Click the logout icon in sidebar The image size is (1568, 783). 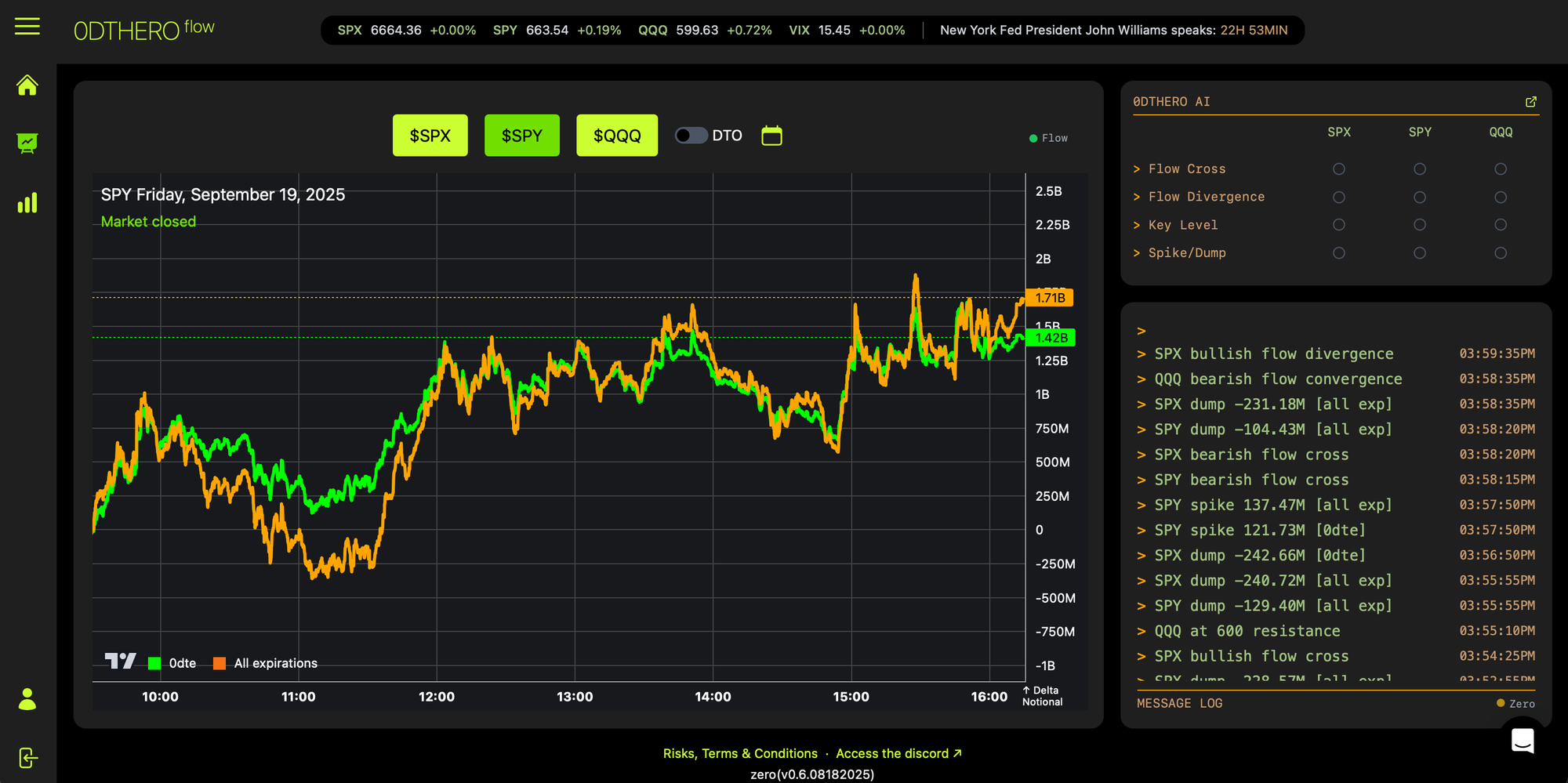pyautogui.click(x=27, y=758)
